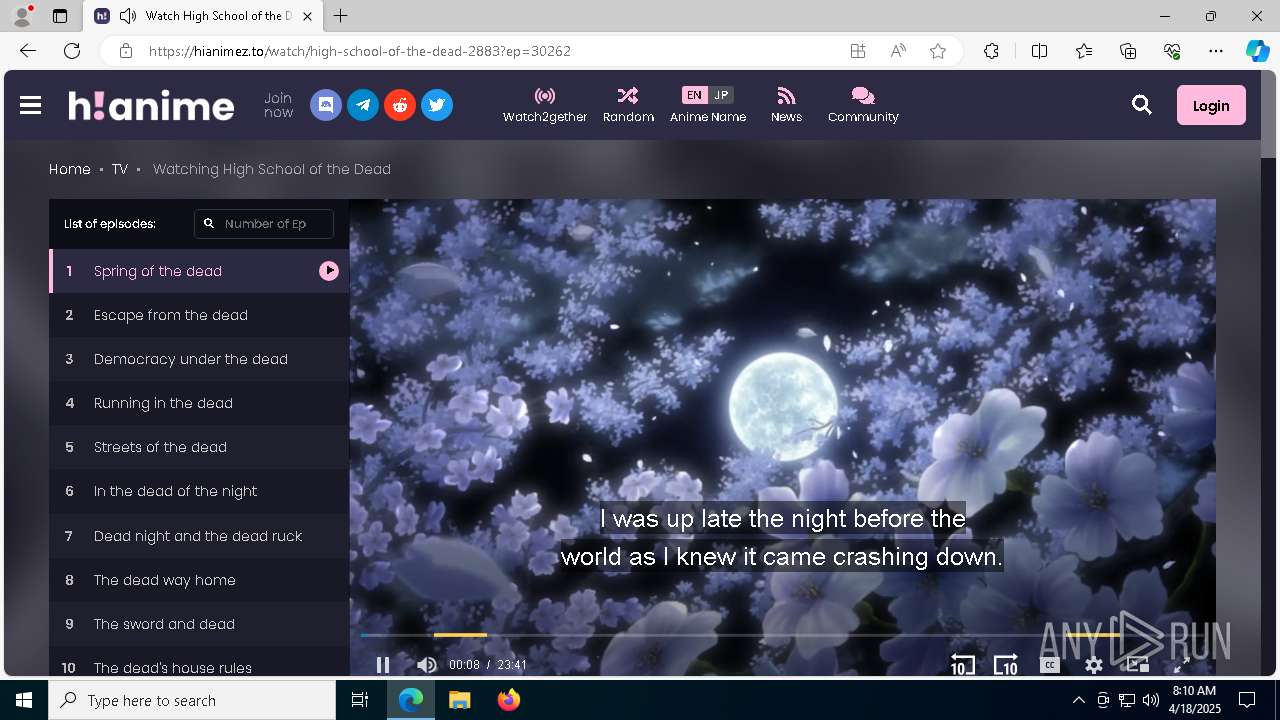Viewport: 1280px width, 720px height.
Task: Open browser Extensions puzzle icon
Action: pyautogui.click(x=991, y=51)
